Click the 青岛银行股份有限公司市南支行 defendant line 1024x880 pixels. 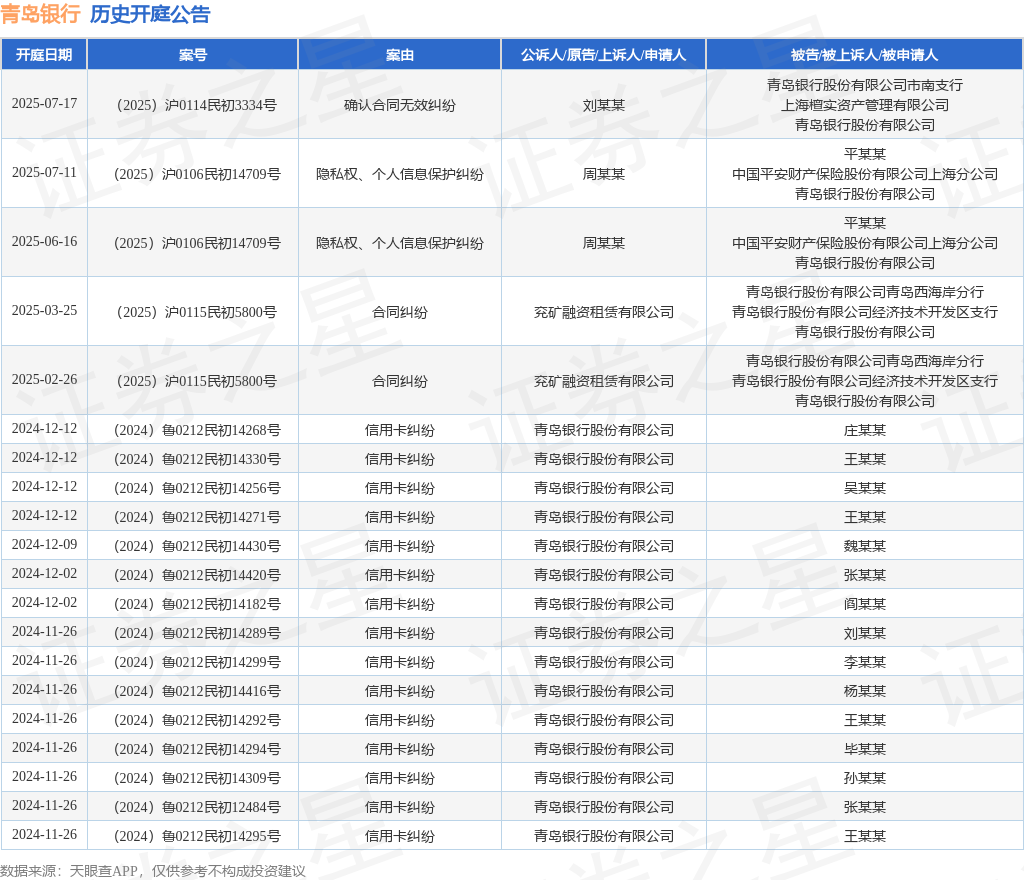pyautogui.click(x=865, y=85)
